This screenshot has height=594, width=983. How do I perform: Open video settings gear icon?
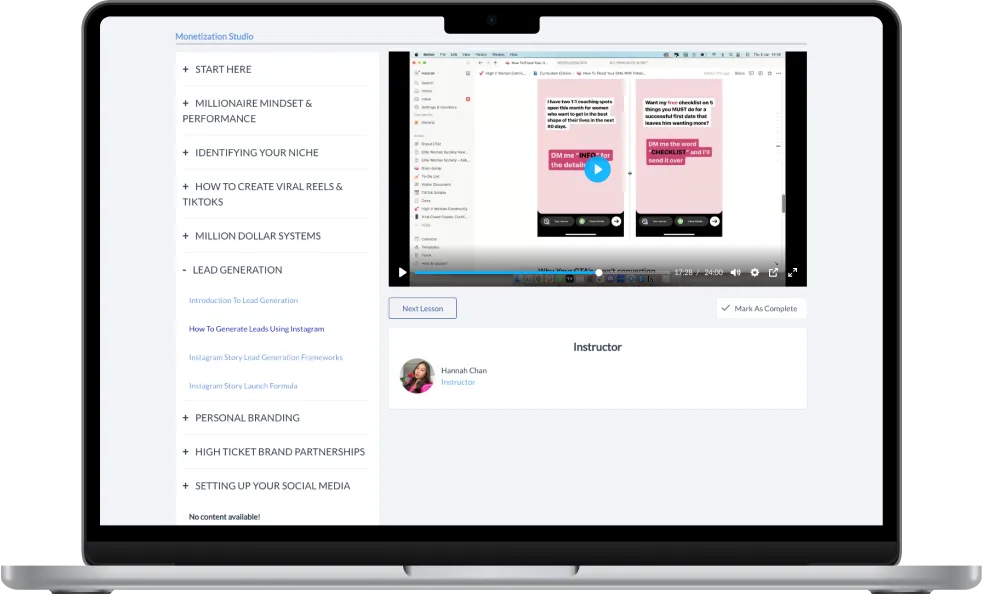pyautogui.click(x=755, y=272)
